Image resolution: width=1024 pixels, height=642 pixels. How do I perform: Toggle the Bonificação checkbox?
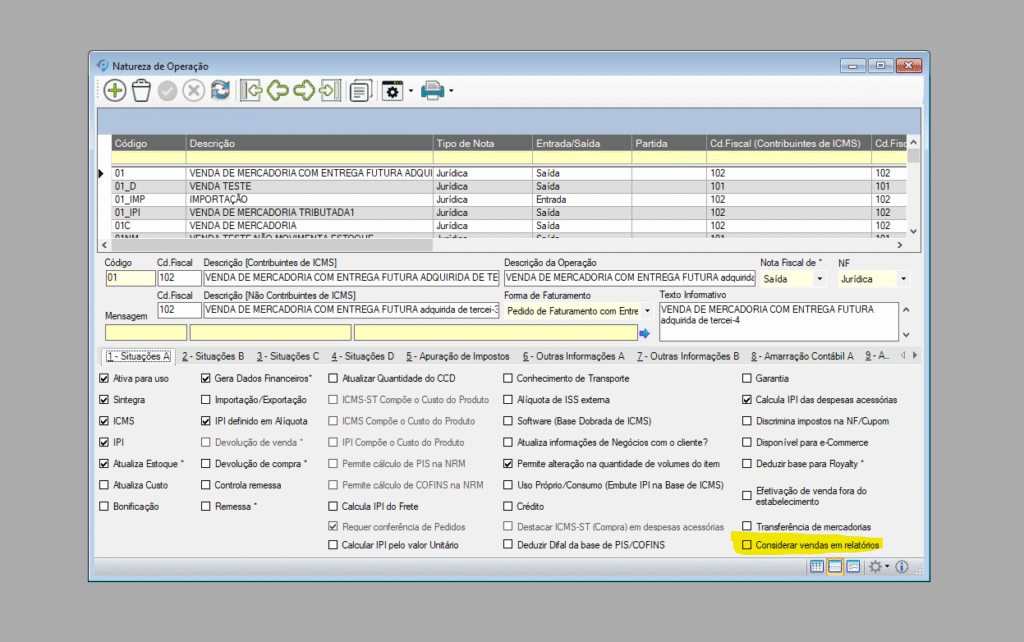104,507
